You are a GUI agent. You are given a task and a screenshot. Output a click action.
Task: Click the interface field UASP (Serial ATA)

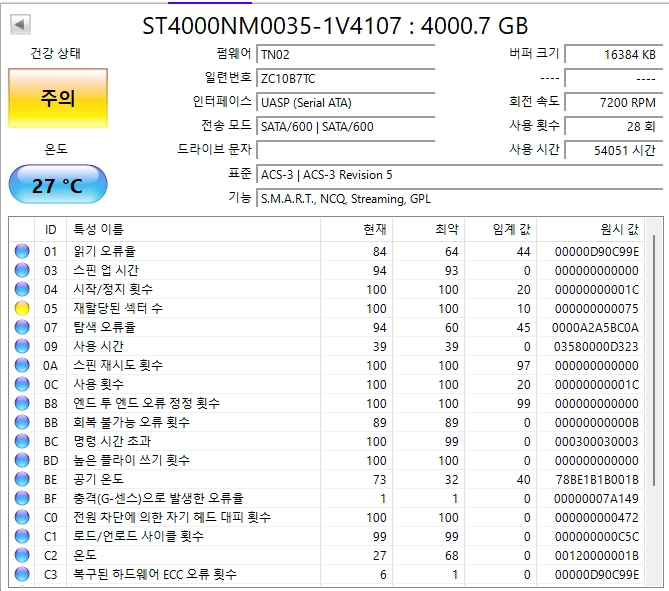point(346,102)
